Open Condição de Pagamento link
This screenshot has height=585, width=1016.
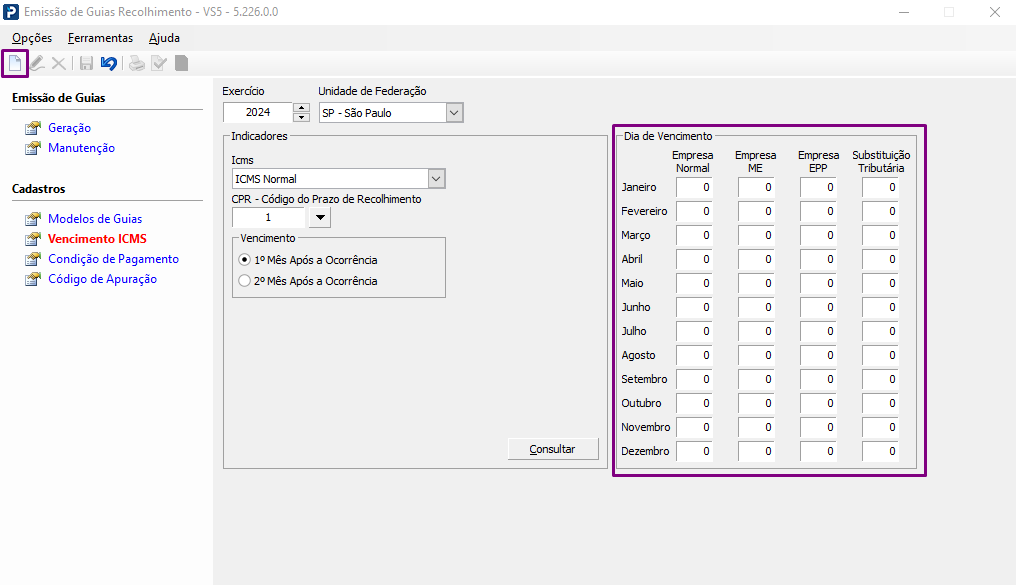point(113,259)
